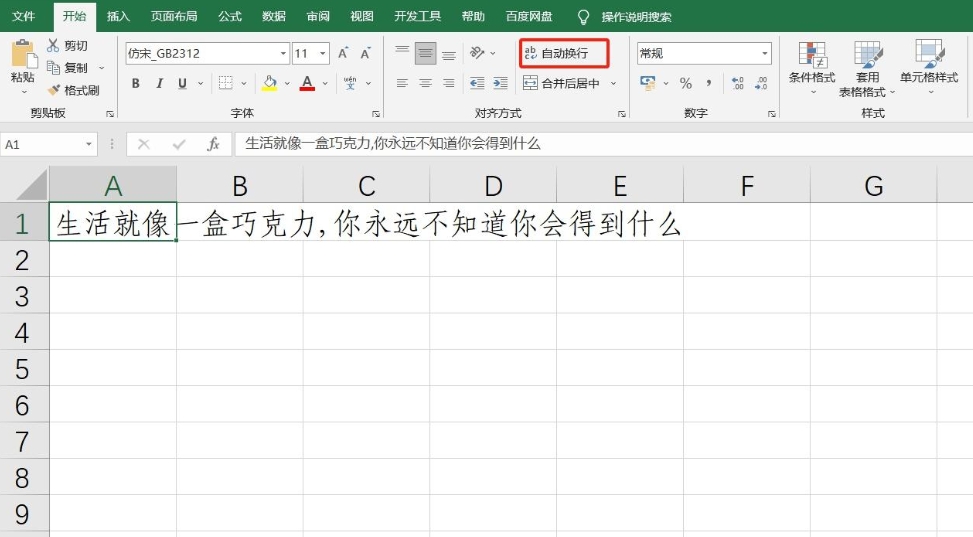Click the increase decimal places icon
The image size is (973, 537).
tap(737, 83)
